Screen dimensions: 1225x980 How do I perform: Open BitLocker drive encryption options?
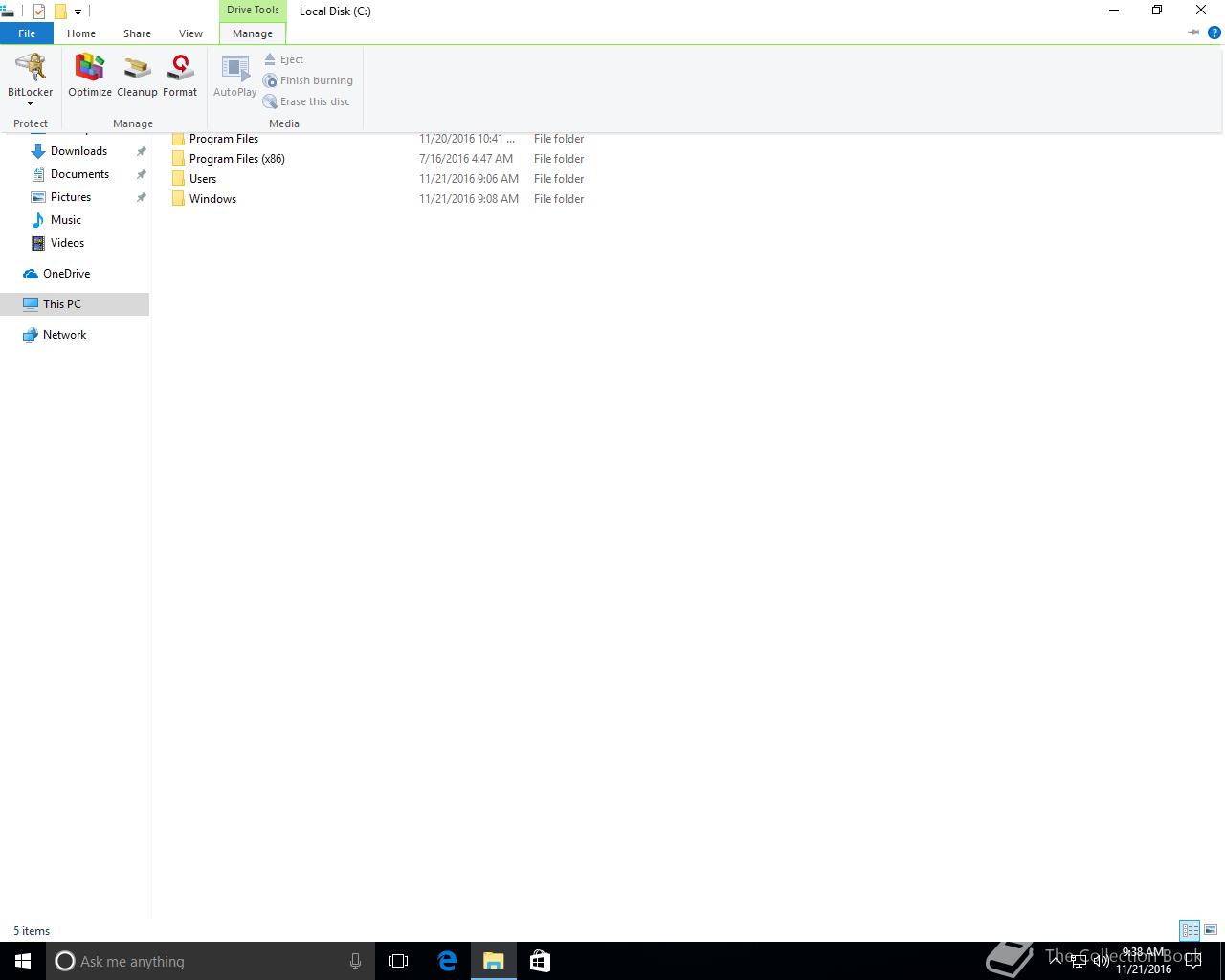(31, 78)
